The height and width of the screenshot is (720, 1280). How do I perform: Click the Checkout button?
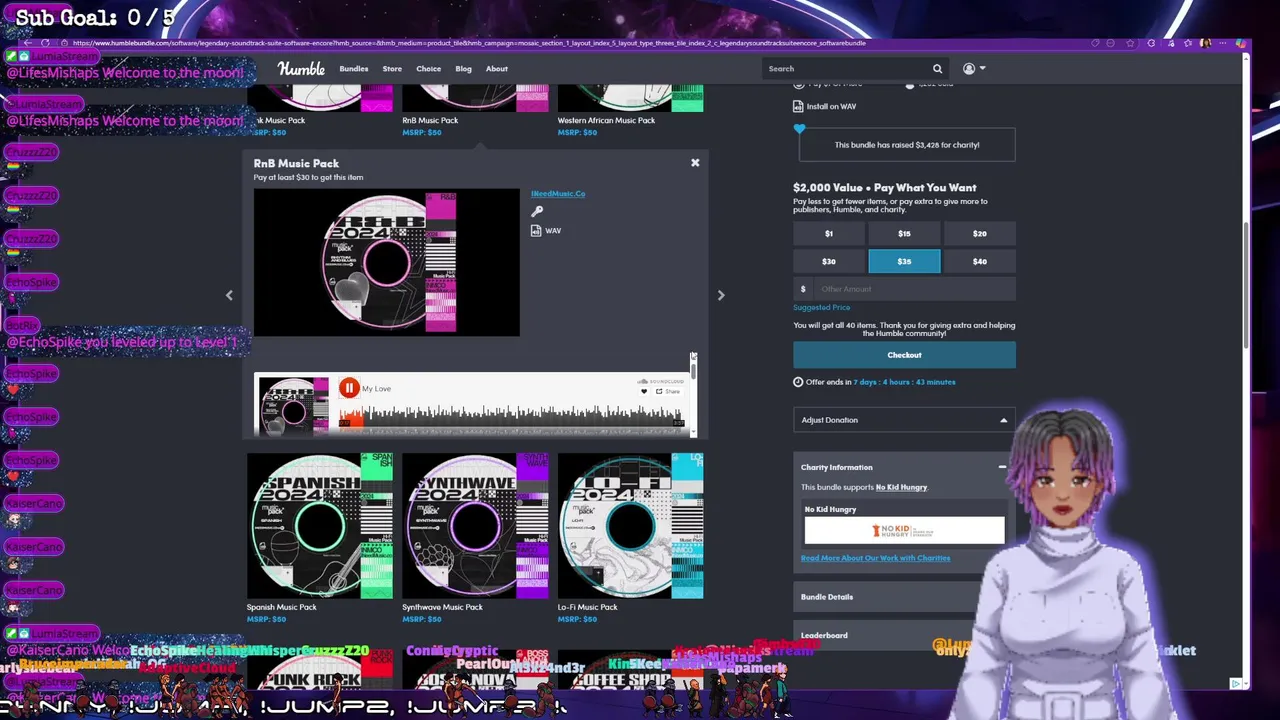904,355
